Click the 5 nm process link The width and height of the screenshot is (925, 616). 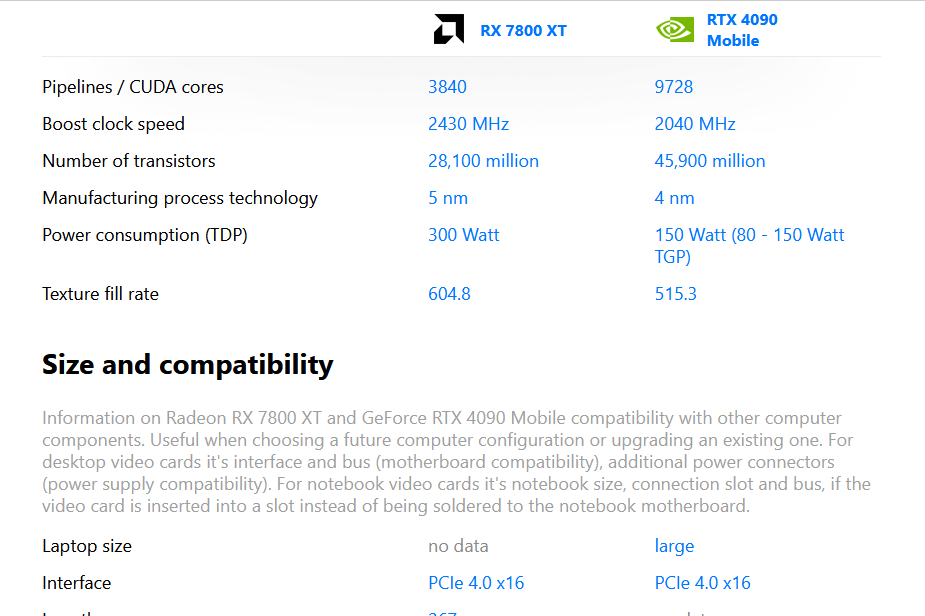448,198
